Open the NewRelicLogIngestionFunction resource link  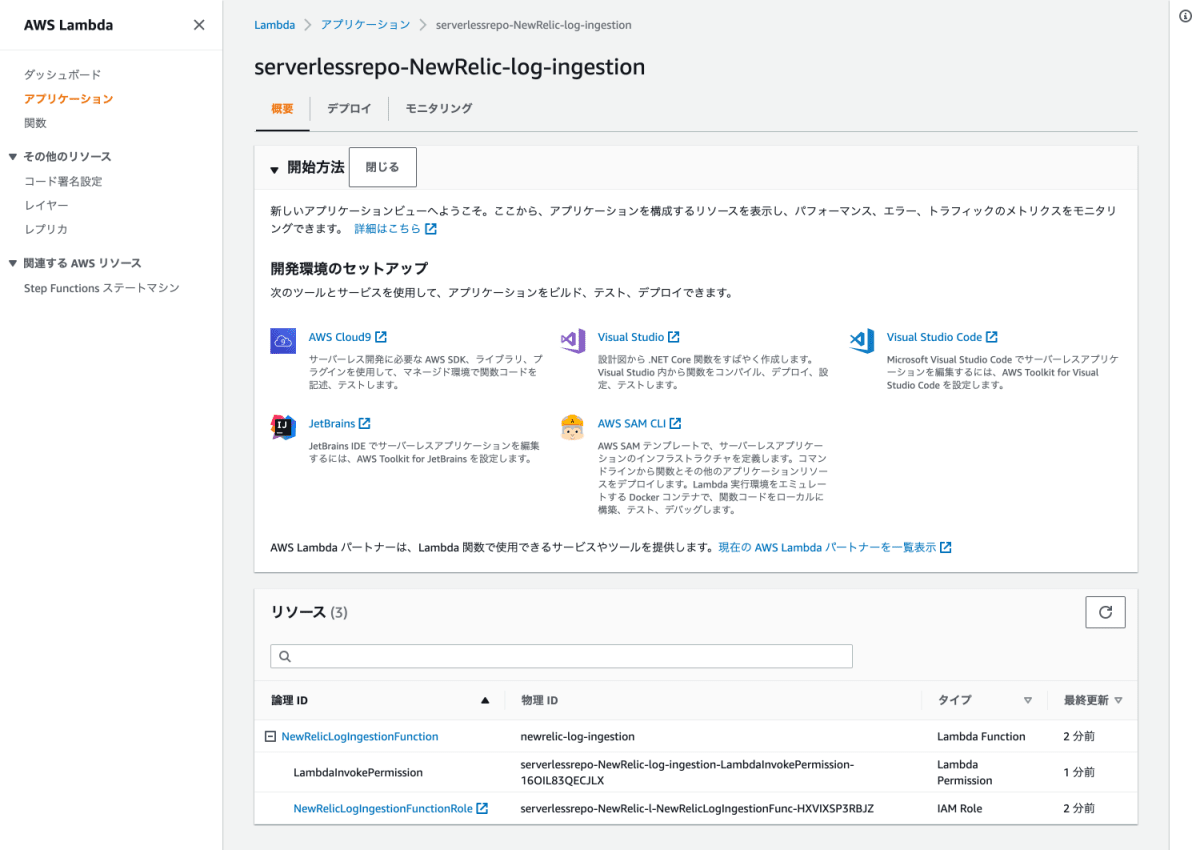(360, 736)
